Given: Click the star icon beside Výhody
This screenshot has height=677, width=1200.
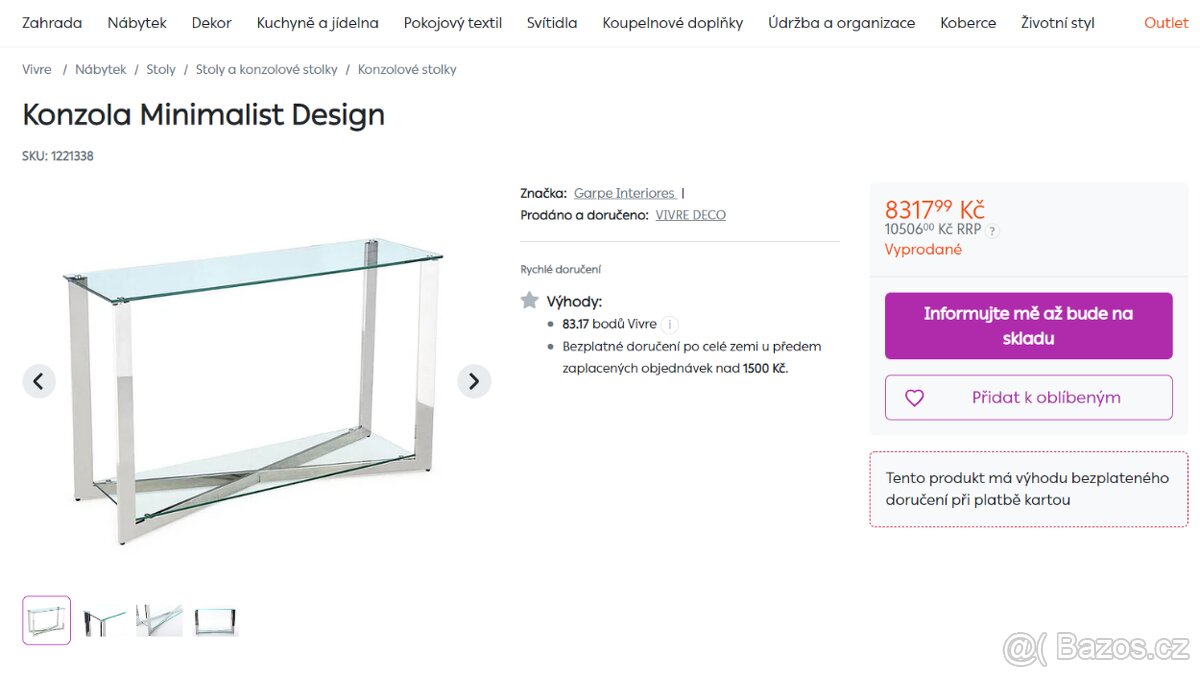Looking at the screenshot, I should click(x=530, y=300).
